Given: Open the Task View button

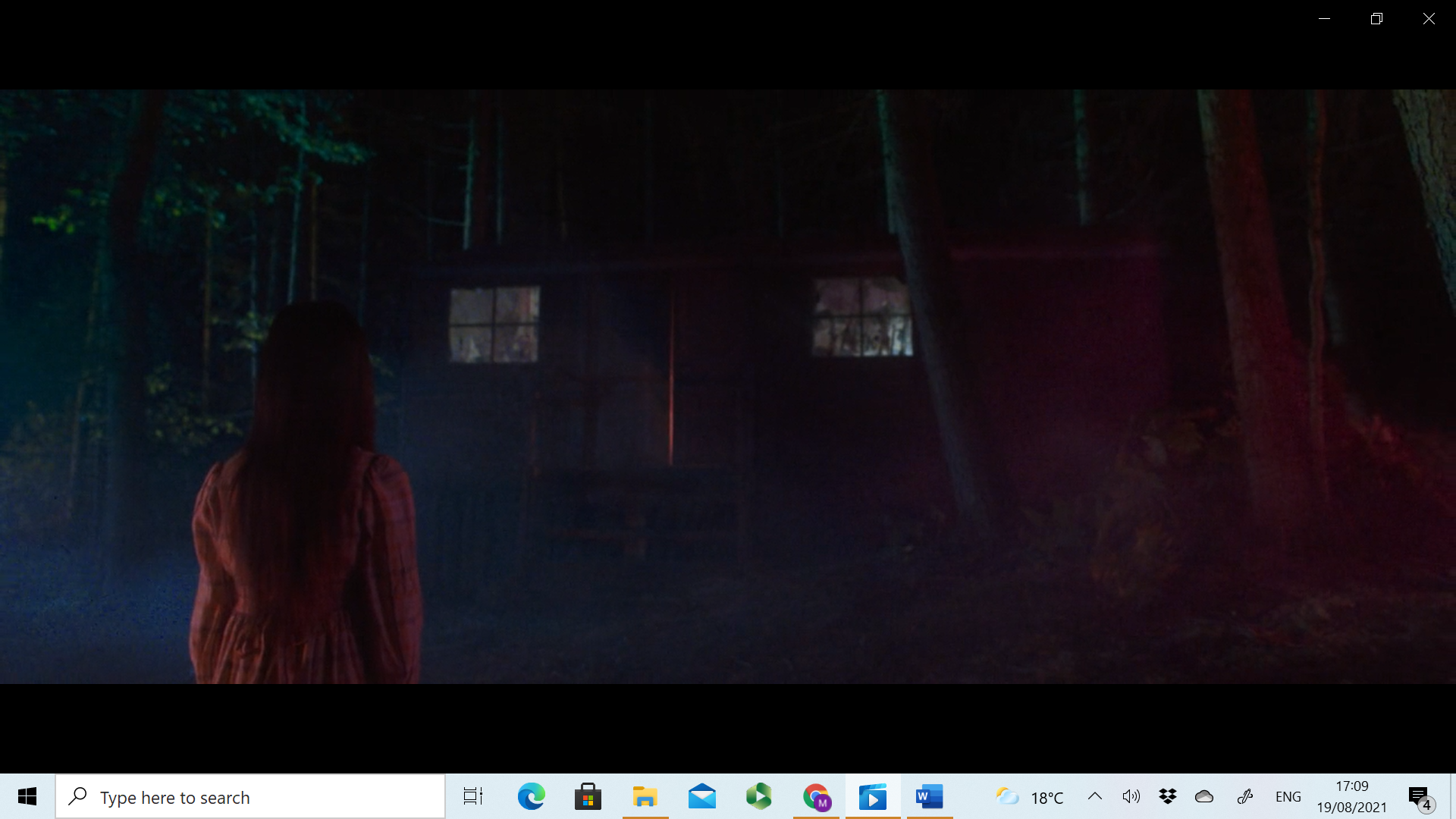Looking at the screenshot, I should click(x=473, y=797).
